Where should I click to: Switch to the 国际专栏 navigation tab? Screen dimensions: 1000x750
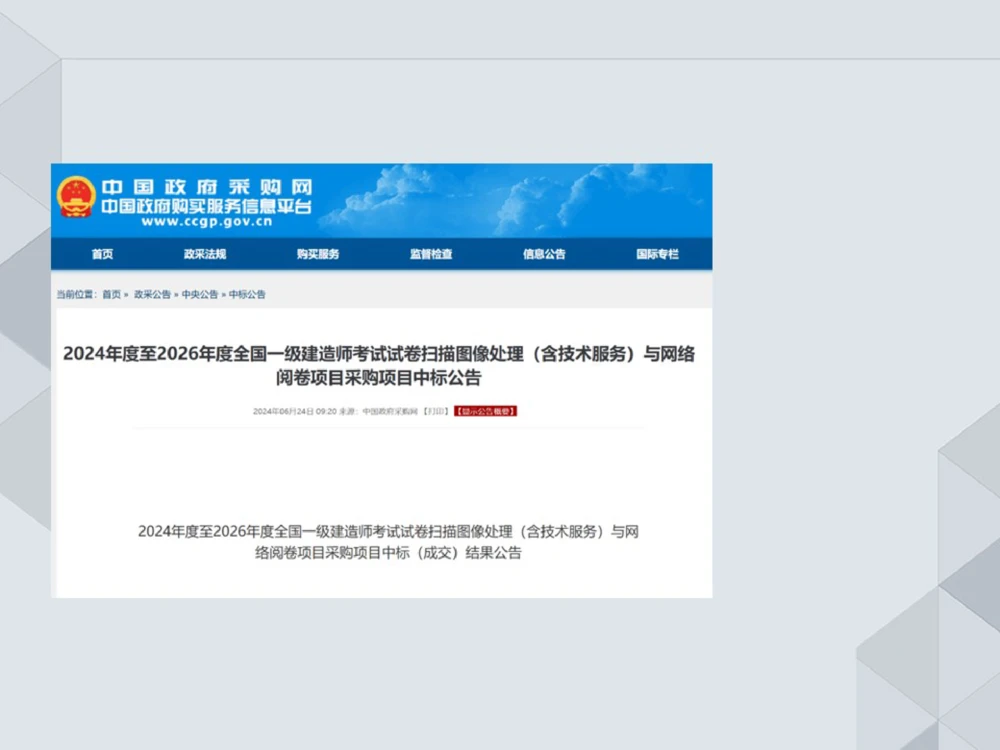[x=657, y=254]
